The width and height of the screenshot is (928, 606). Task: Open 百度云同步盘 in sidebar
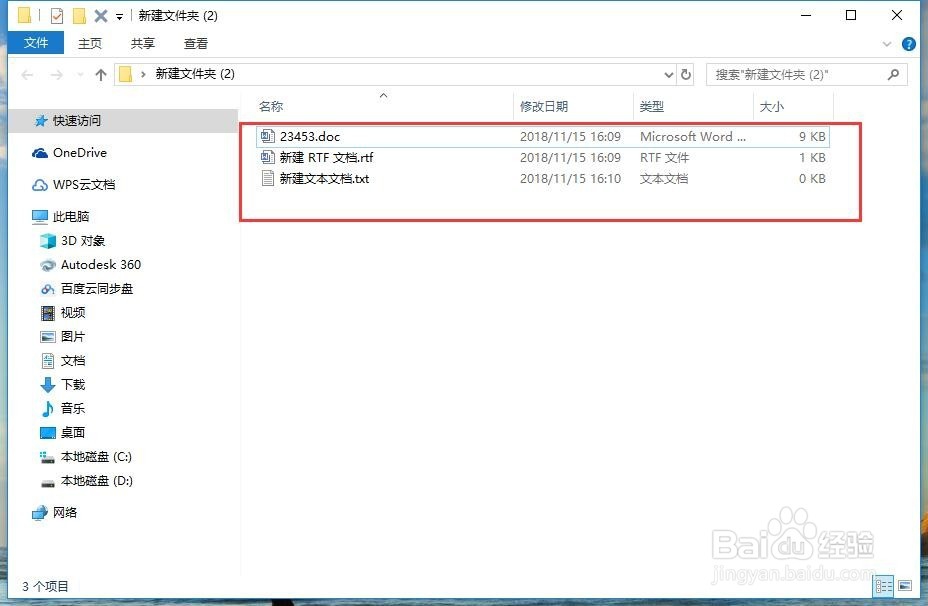97,289
